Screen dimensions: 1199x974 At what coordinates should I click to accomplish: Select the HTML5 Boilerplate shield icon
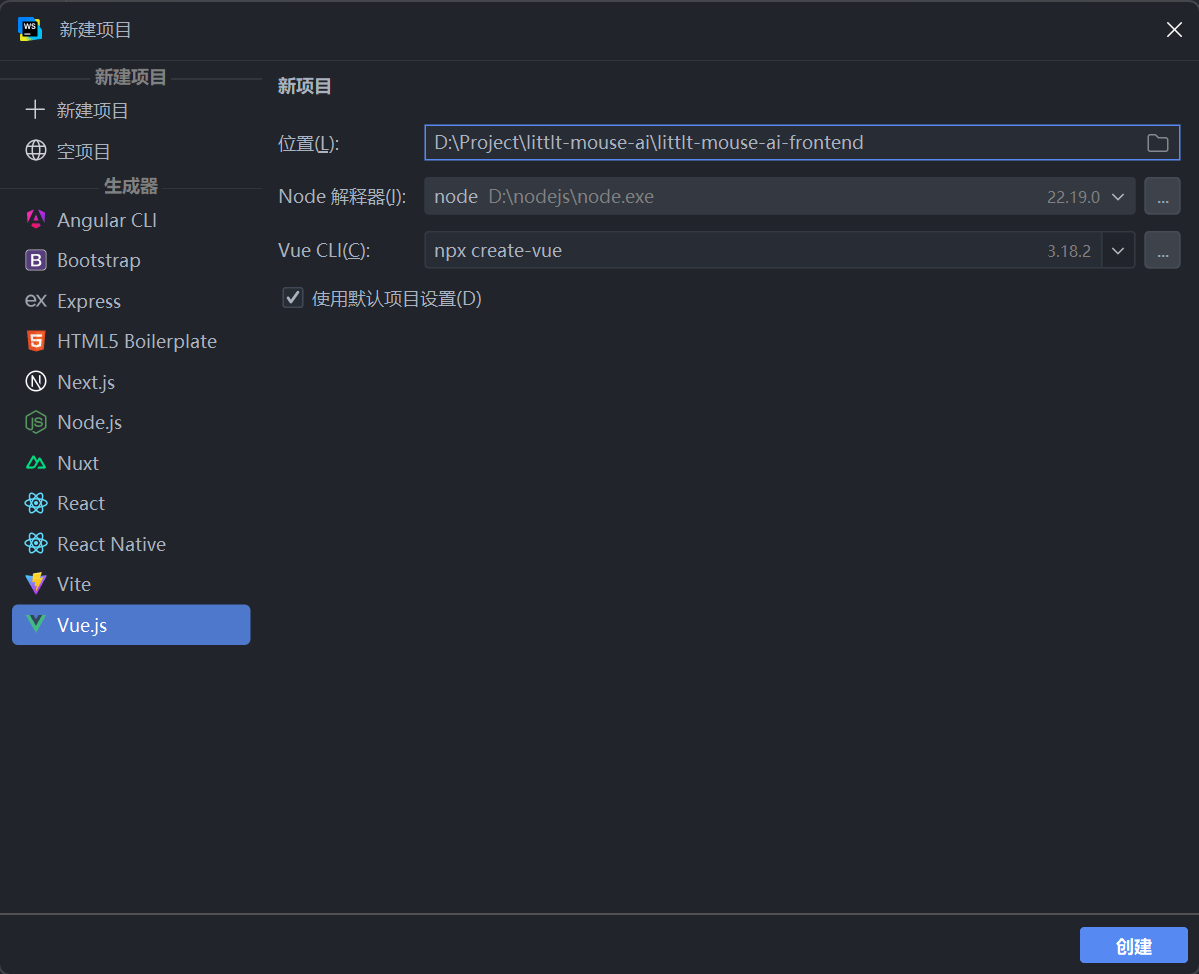tap(36, 341)
